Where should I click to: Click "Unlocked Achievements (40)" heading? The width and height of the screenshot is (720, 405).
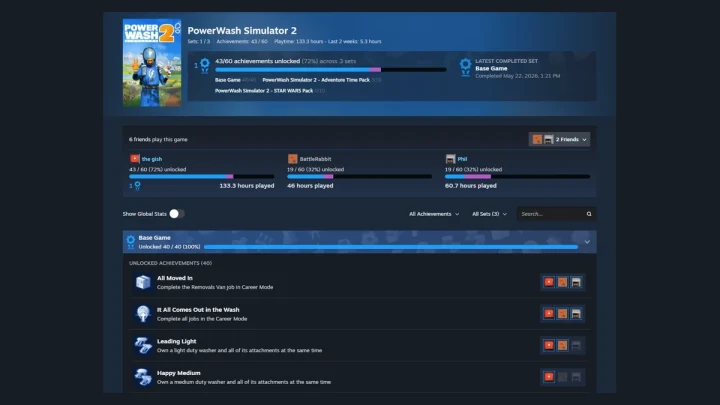pyautogui.click(x=170, y=263)
